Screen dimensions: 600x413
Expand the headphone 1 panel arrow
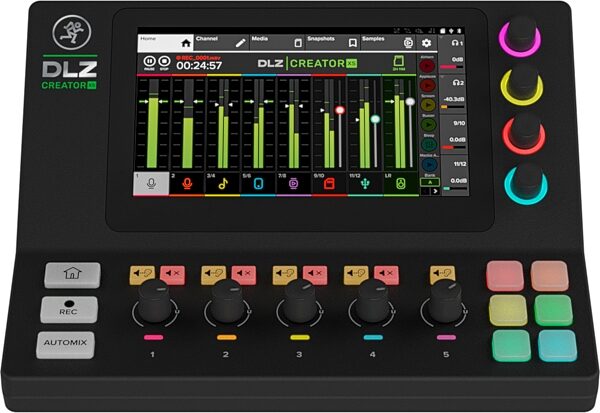point(442,38)
